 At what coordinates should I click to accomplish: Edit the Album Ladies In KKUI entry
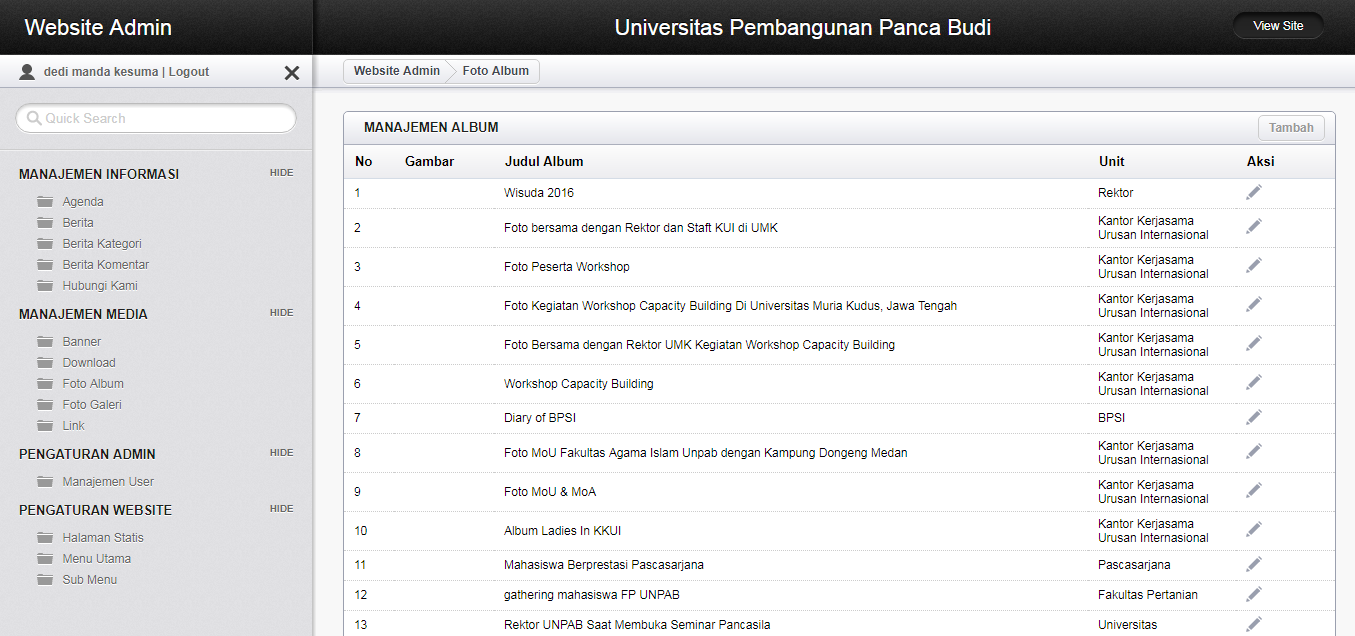1254,529
